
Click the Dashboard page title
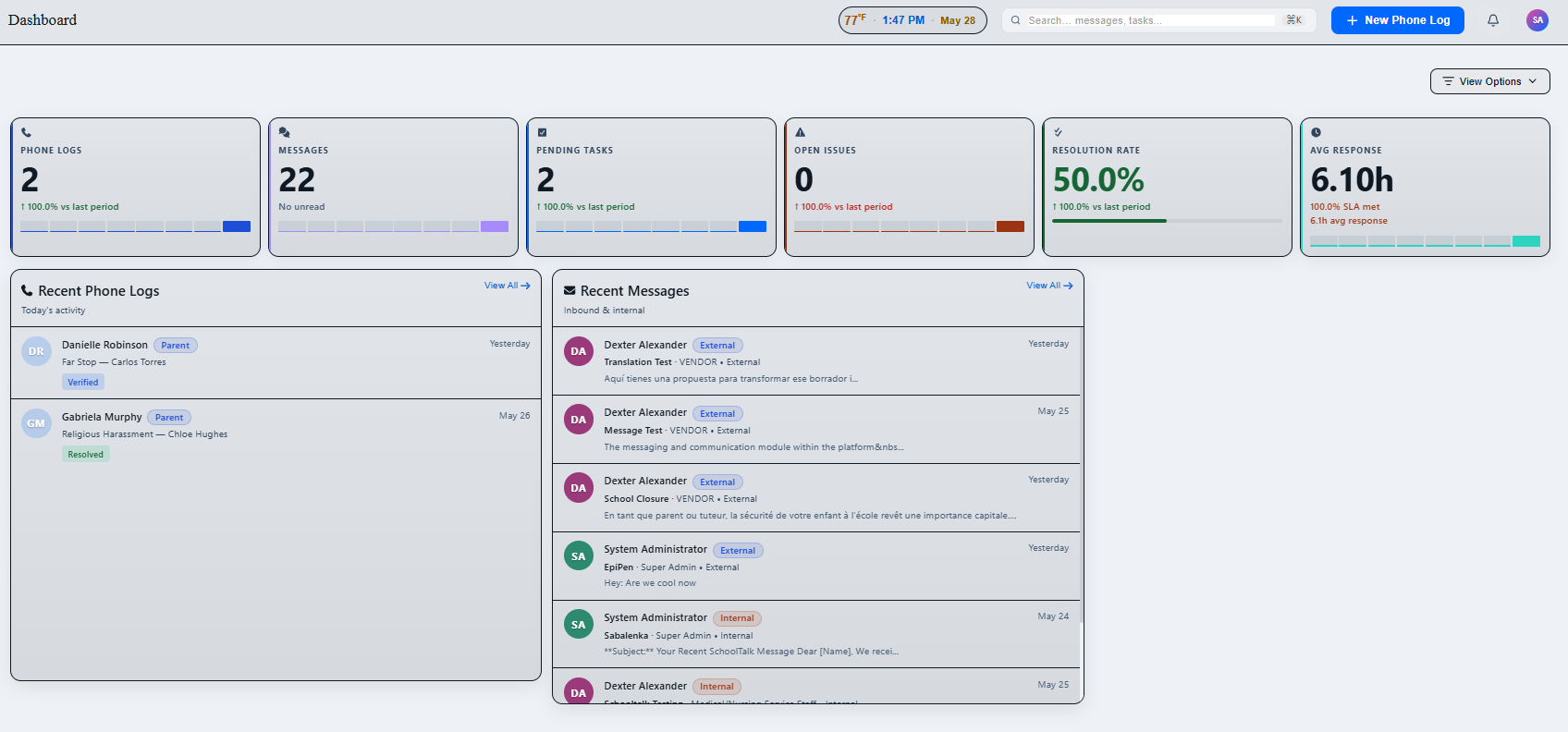pos(43,20)
